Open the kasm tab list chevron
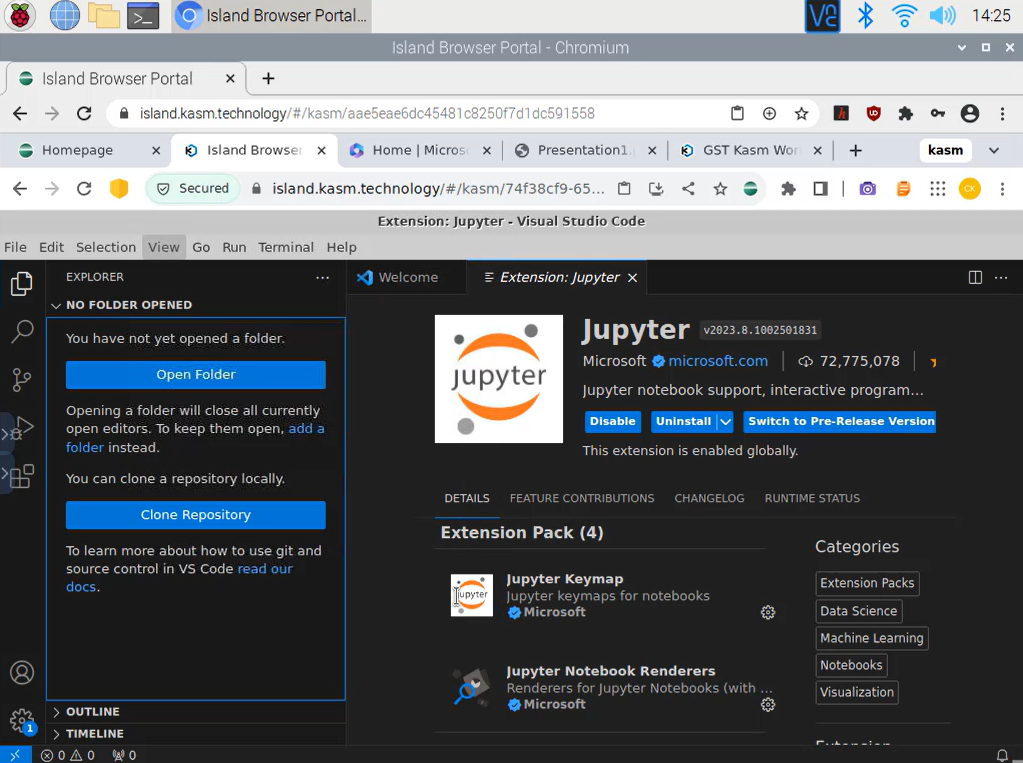The image size is (1023, 763). tap(994, 150)
